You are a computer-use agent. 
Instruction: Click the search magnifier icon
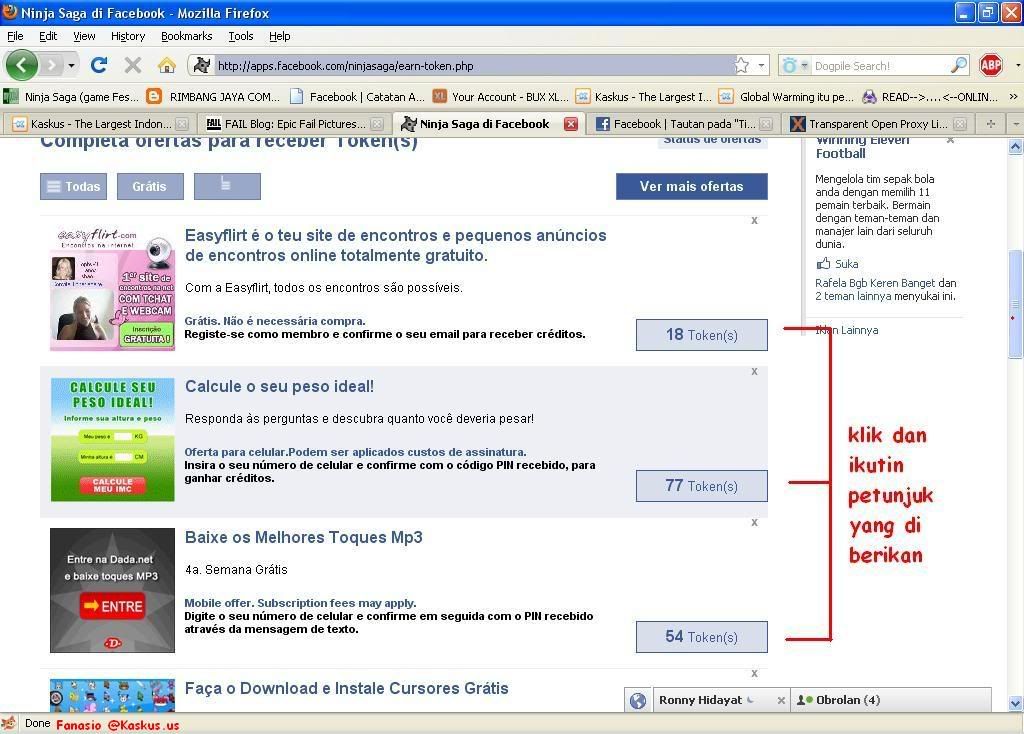point(959,65)
